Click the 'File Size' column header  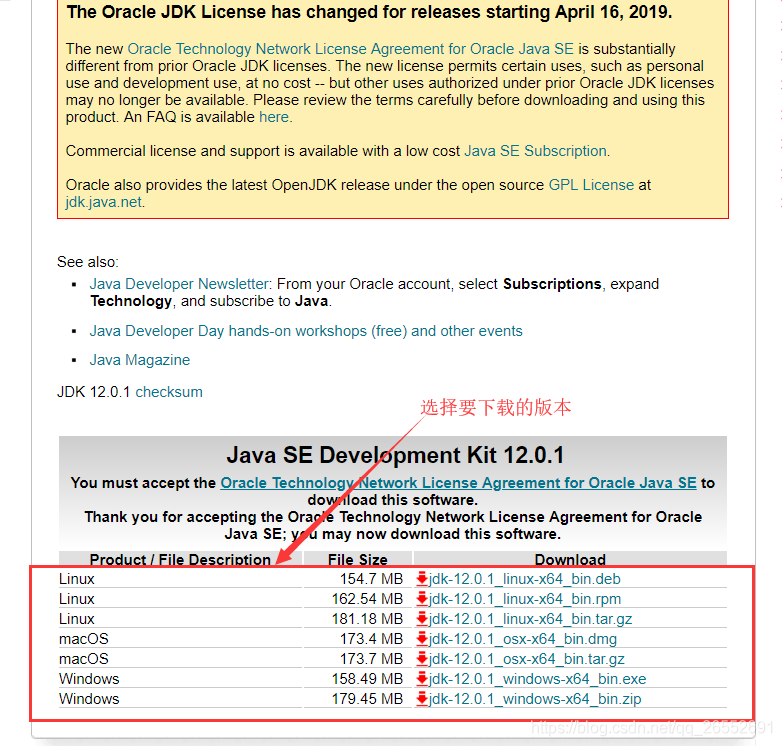(358, 560)
